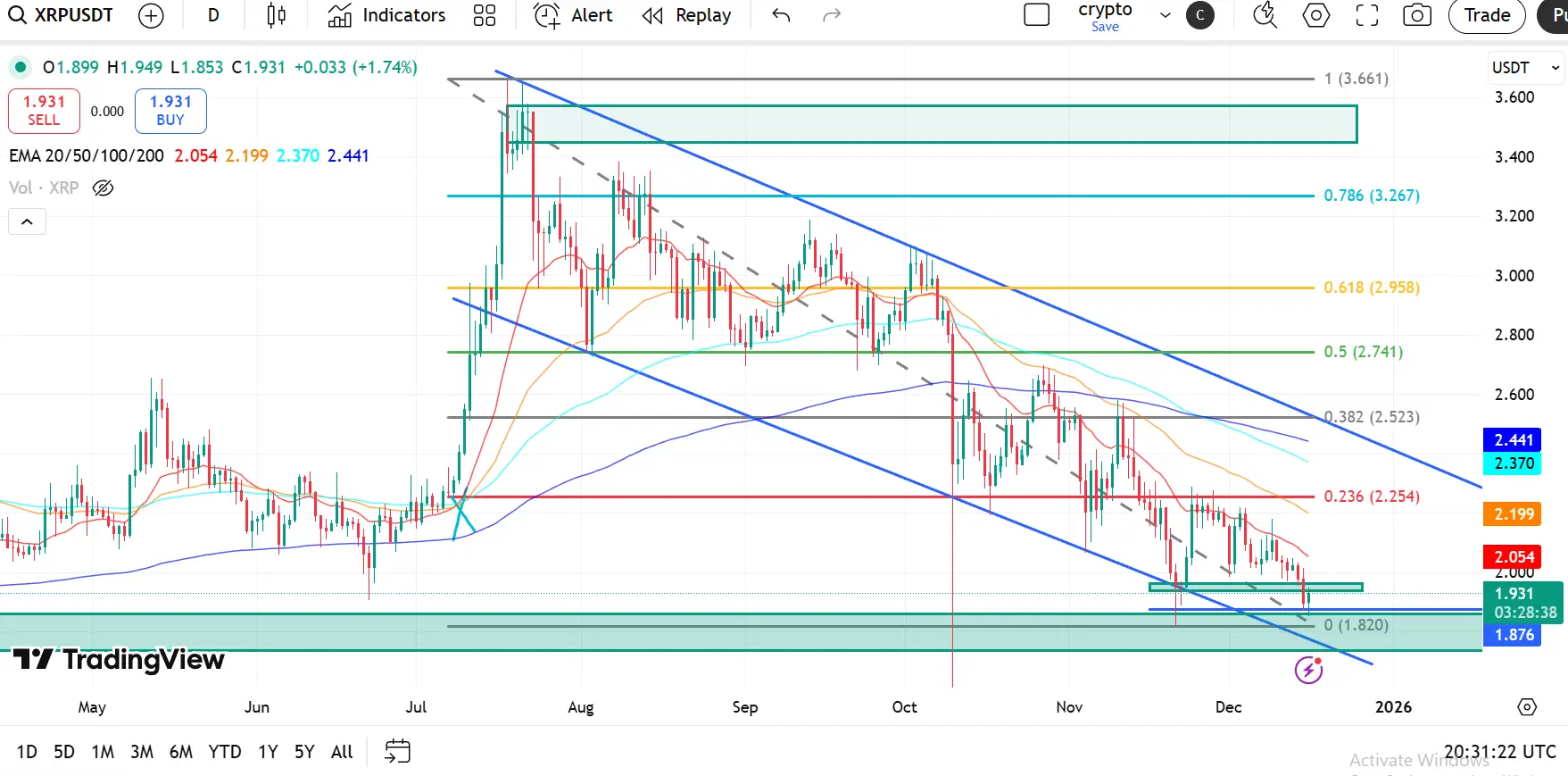Take a chart snapshot with camera
This screenshot has height=776, width=1568.
pos(1417,15)
